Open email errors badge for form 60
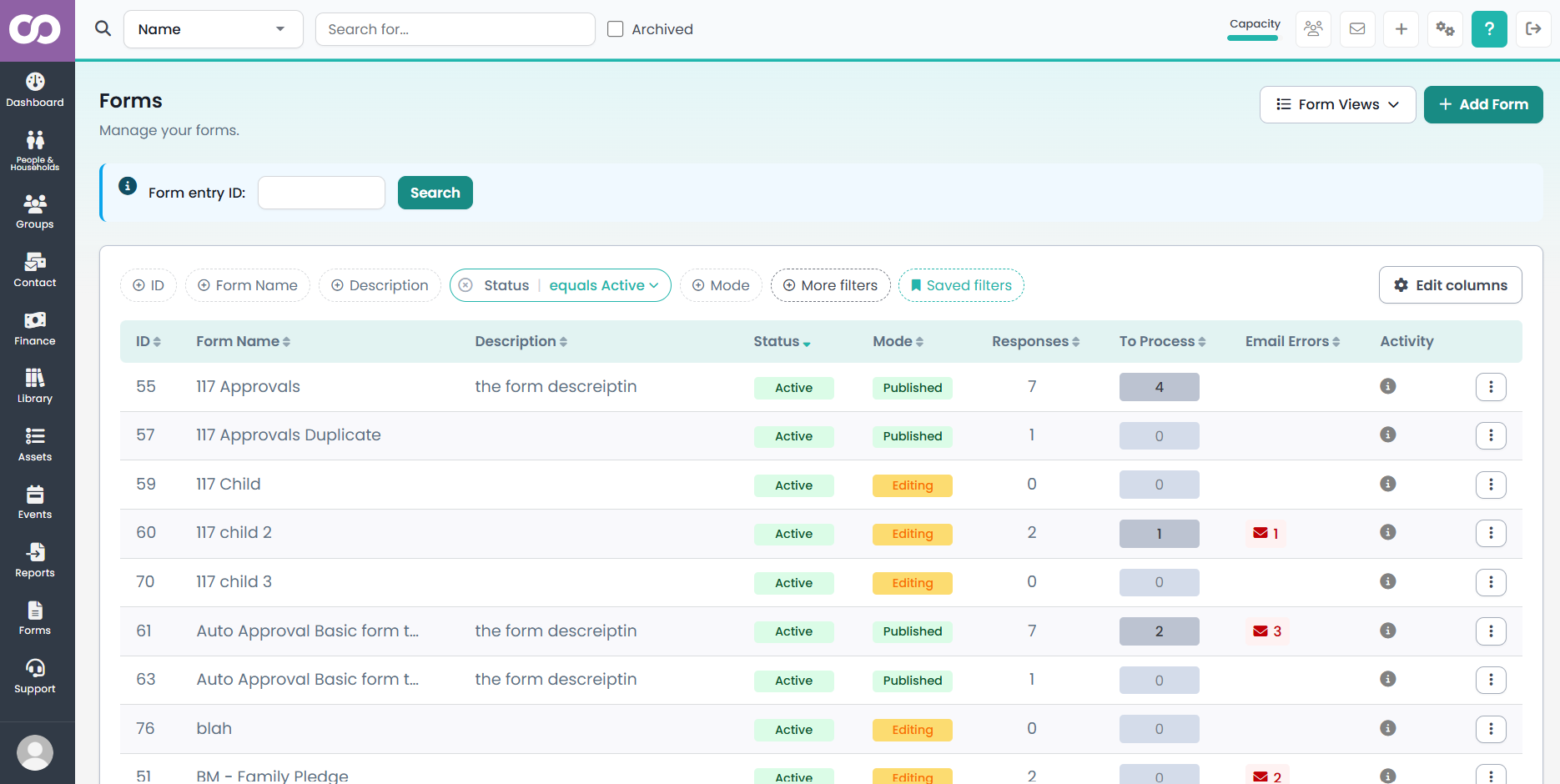1560x784 pixels. 1266,533
